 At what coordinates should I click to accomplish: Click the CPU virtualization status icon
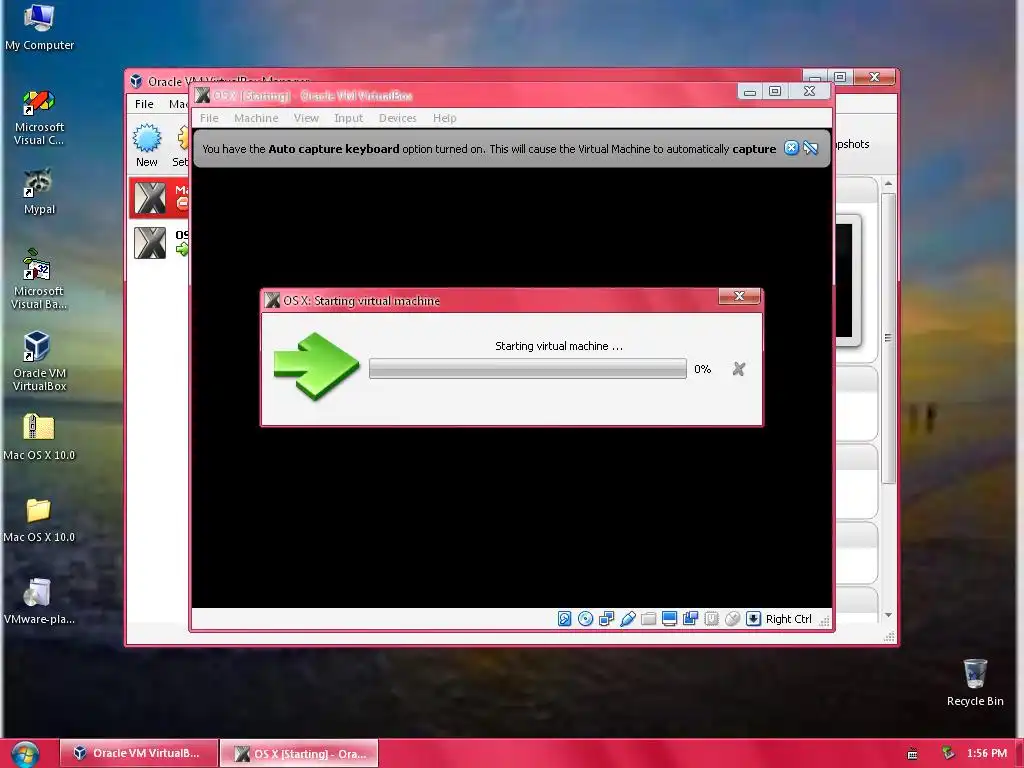click(x=711, y=618)
